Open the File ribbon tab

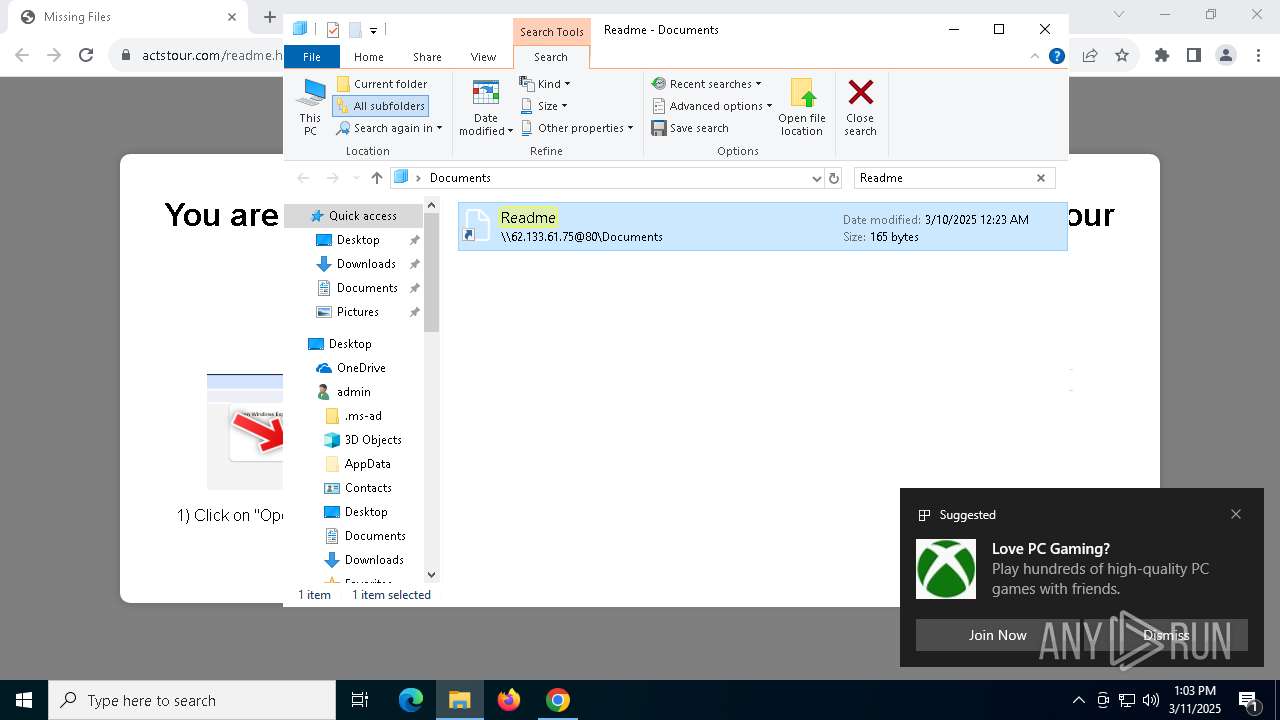tap(312, 57)
